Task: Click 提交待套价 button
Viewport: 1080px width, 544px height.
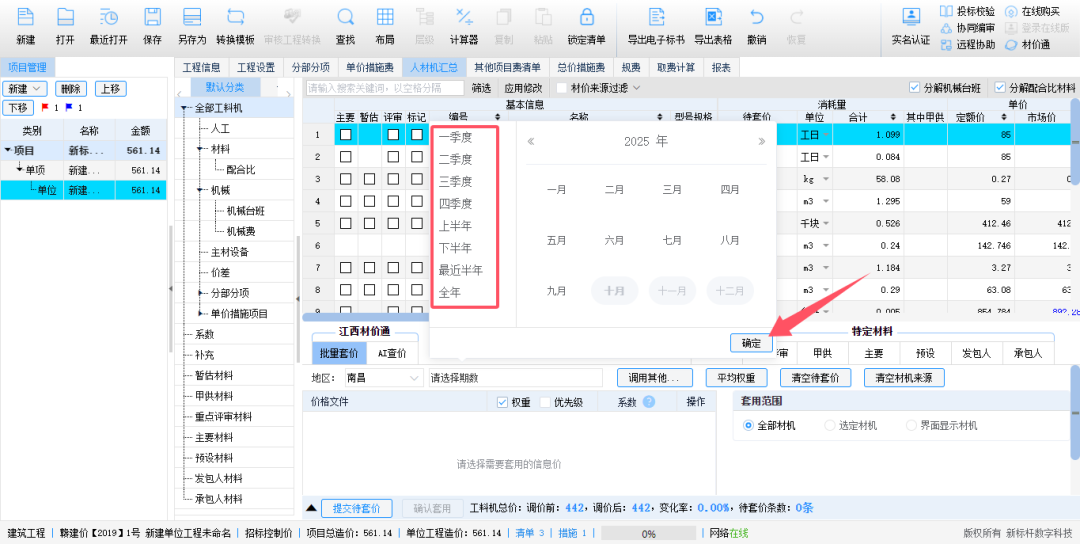Action: coord(357,509)
